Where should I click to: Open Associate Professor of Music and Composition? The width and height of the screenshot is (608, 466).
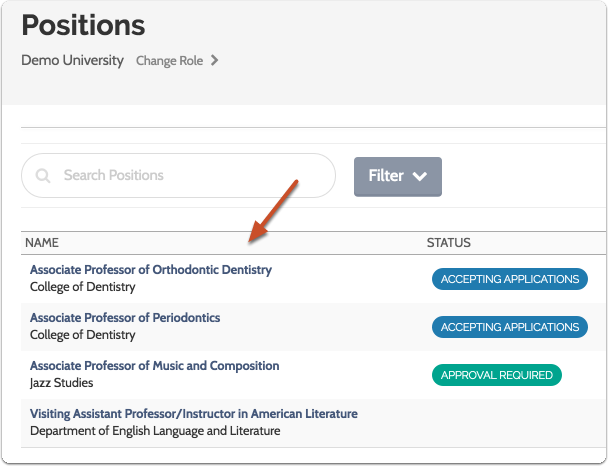click(155, 366)
